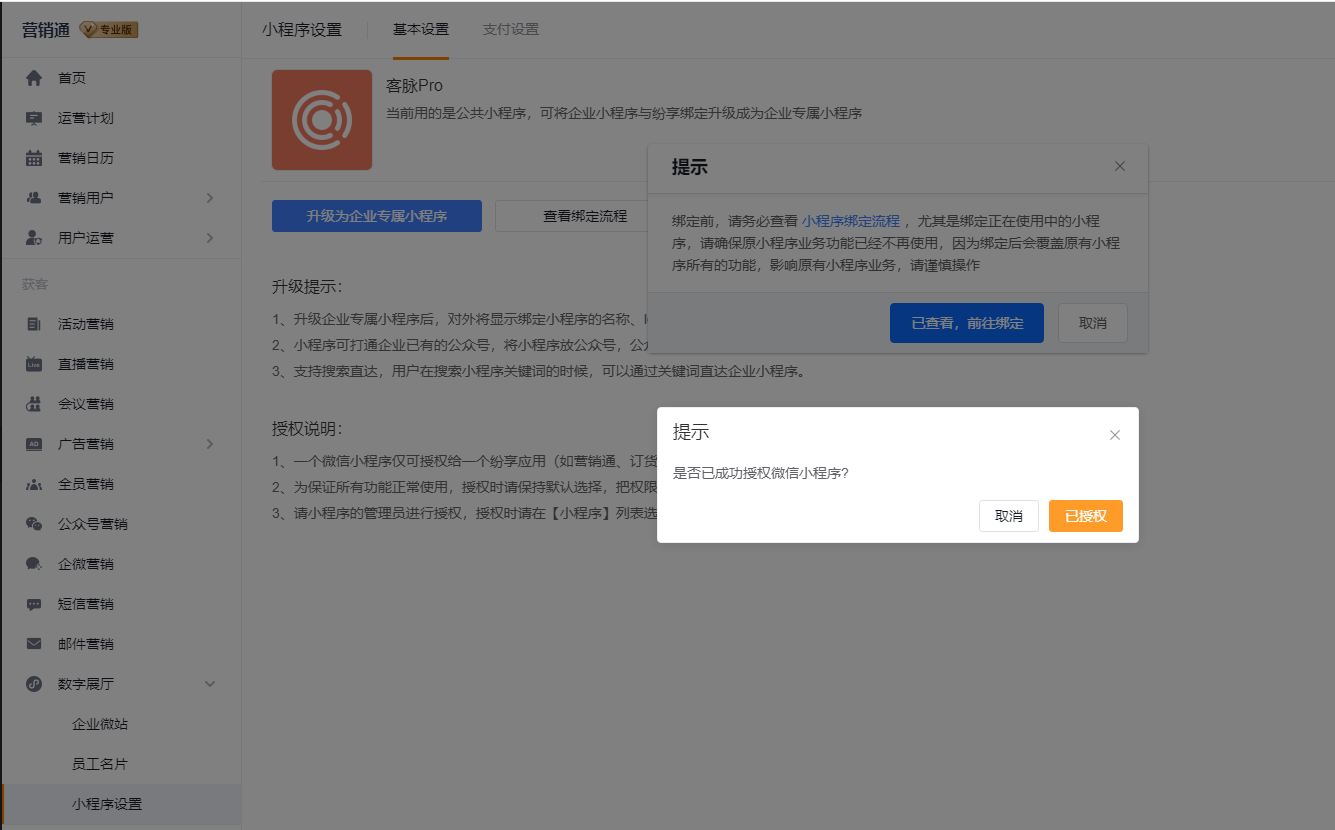Click the 邮件营销 envelope icon

click(34, 644)
